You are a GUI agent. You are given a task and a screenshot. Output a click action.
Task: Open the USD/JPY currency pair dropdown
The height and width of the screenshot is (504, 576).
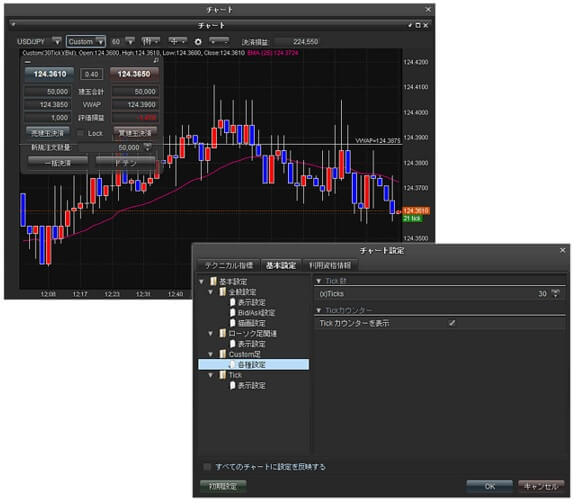tap(57, 41)
